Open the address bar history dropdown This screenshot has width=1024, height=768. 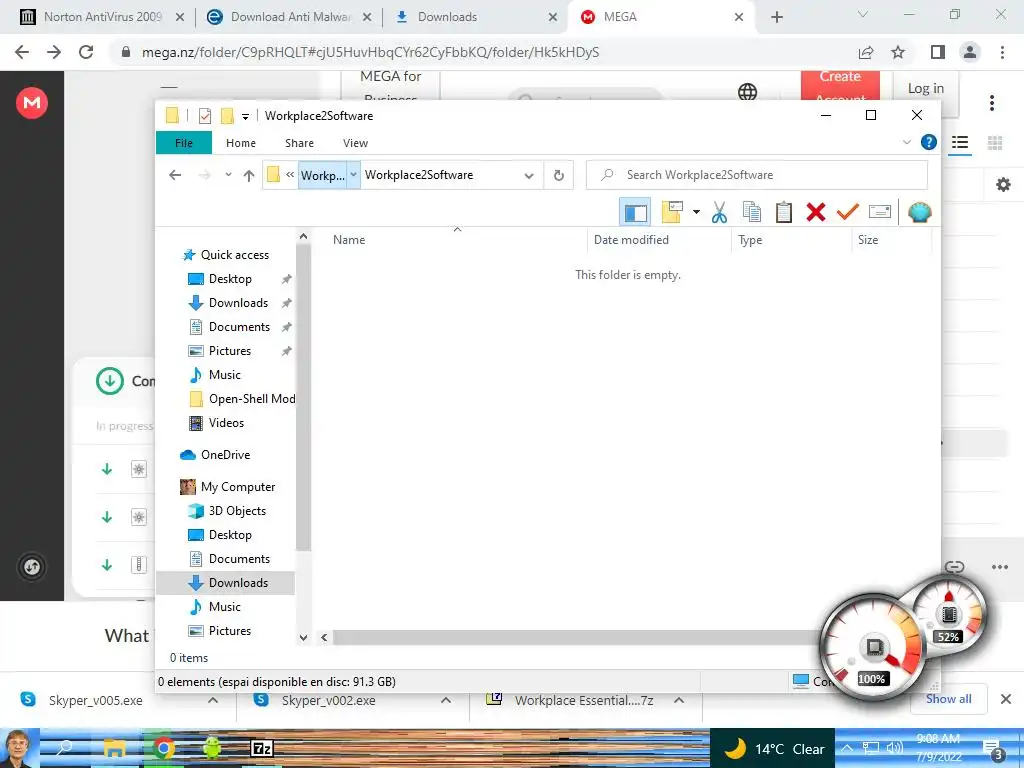click(529, 175)
